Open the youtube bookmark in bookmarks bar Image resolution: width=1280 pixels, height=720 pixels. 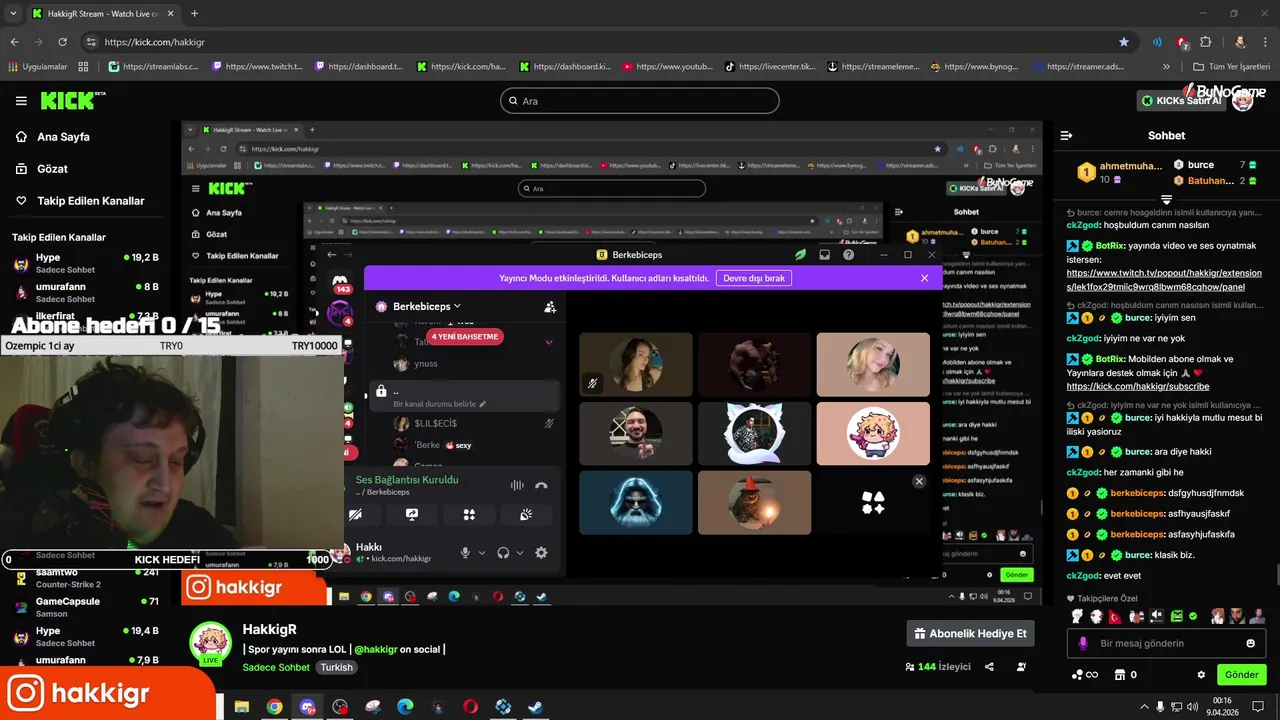pyautogui.click(x=667, y=67)
